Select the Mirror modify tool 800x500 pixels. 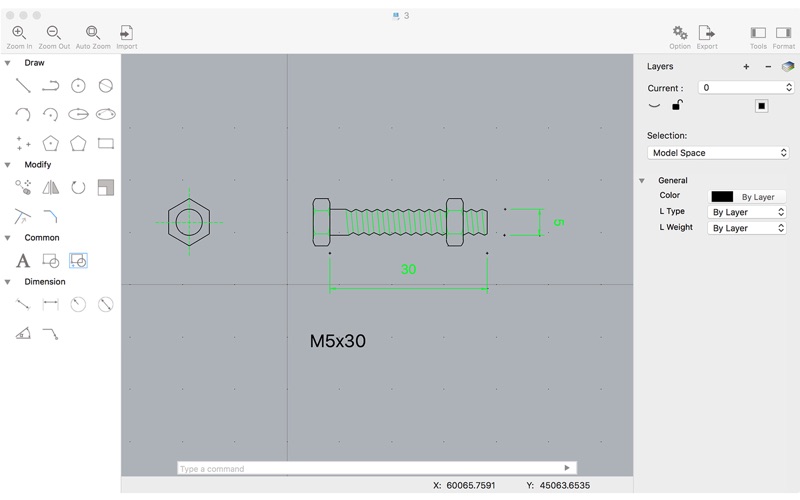(51, 187)
